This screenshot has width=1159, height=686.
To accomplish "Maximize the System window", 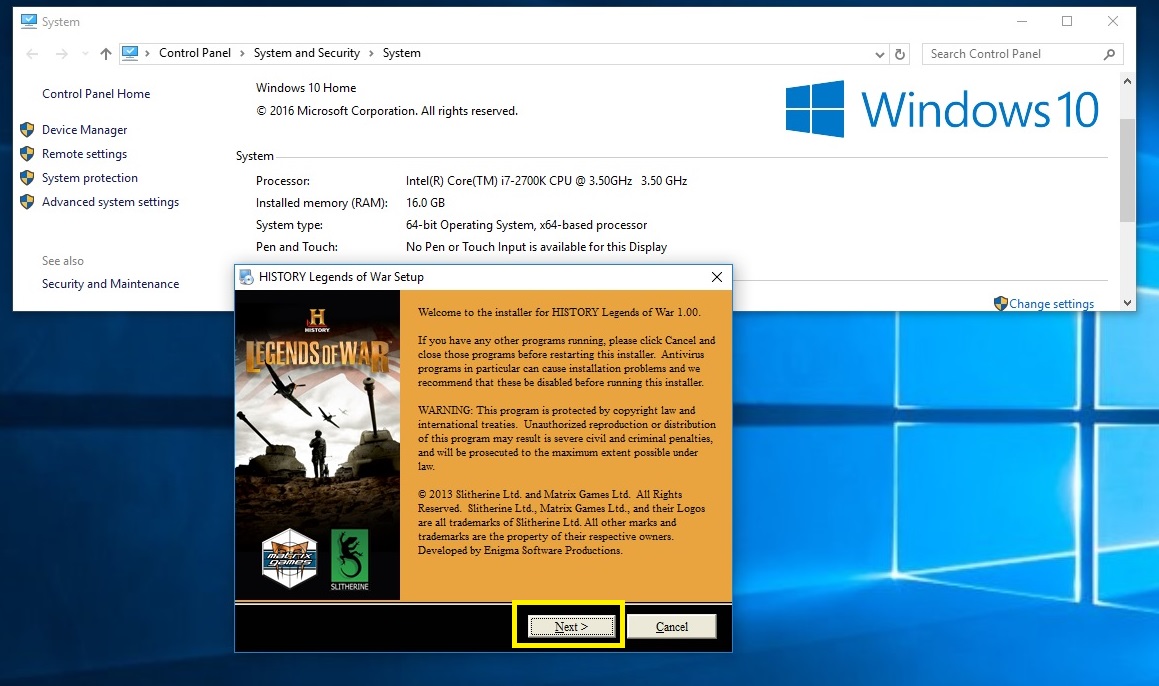I will 1067,21.
